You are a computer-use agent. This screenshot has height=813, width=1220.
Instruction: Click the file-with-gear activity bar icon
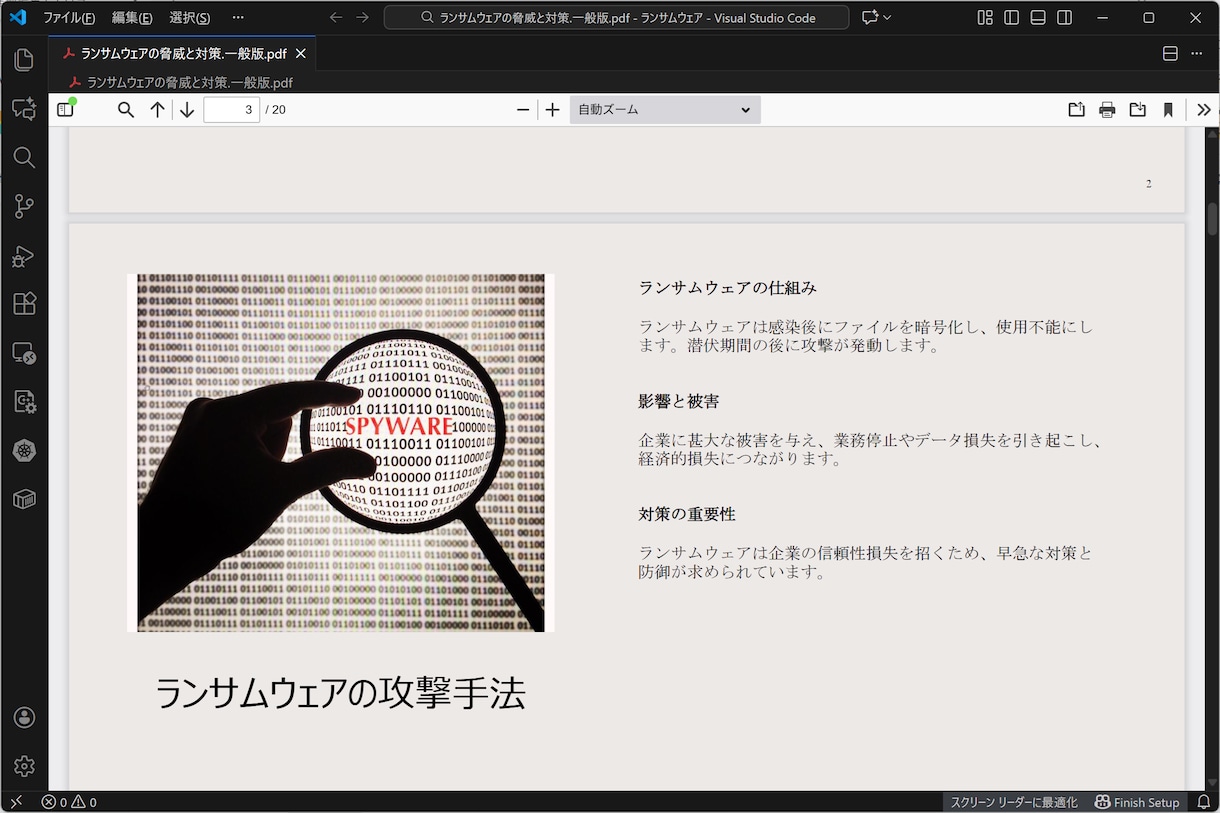pos(24,401)
